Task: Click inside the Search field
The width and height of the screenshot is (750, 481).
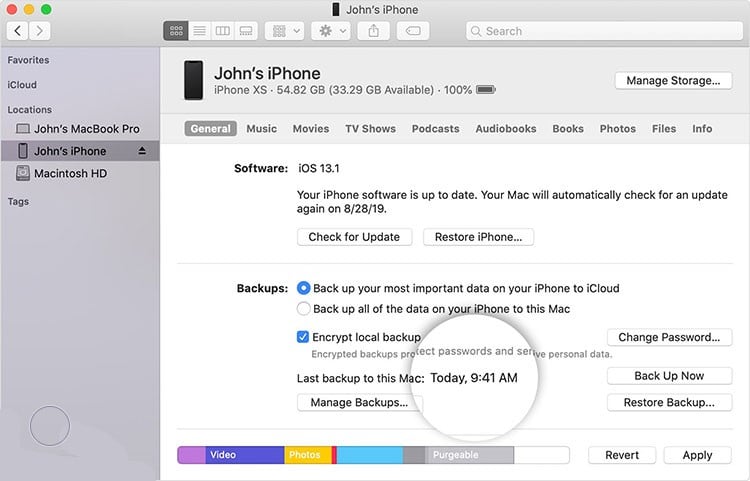Action: pos(604,31)
